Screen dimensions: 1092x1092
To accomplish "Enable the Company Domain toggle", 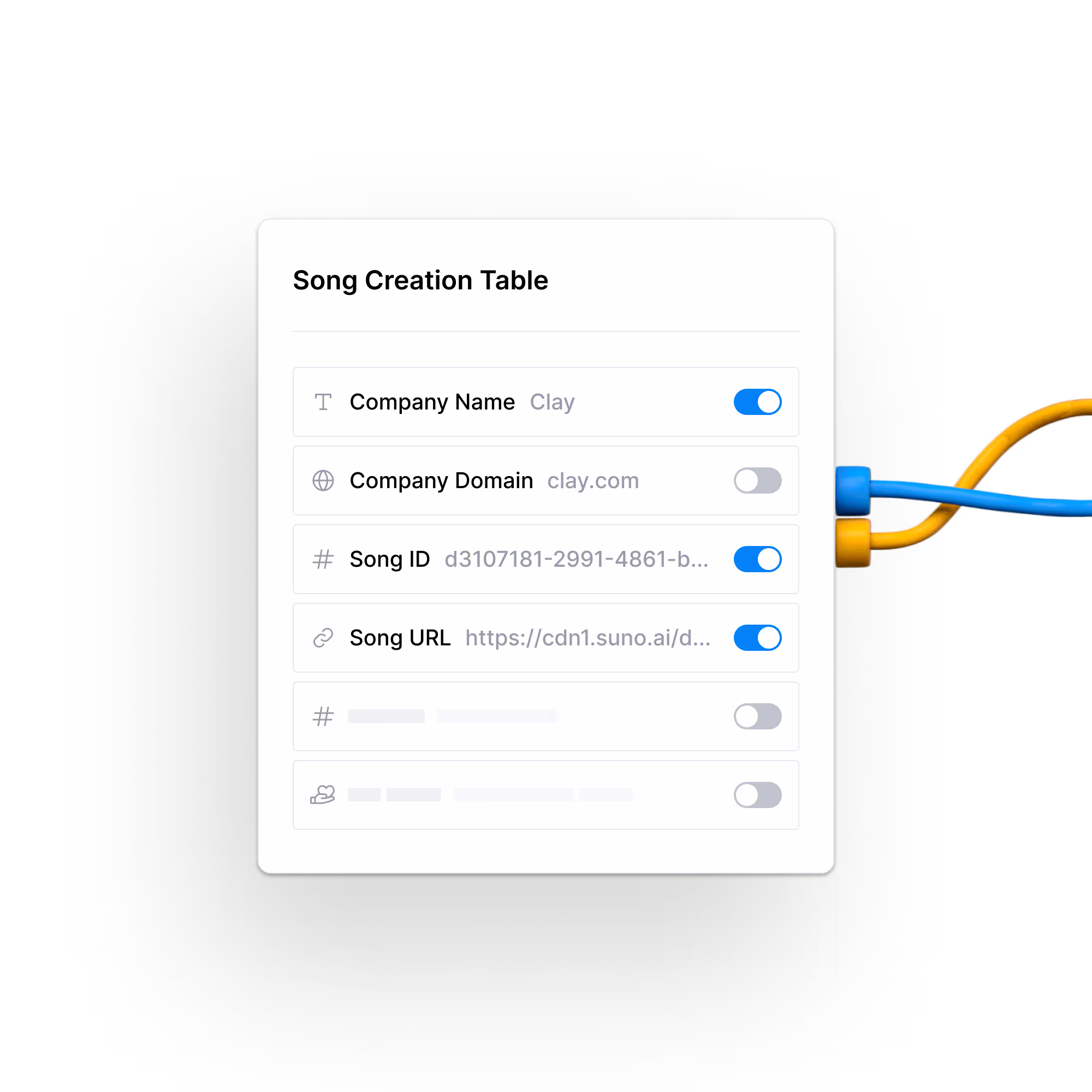I will tap(757, 480).
